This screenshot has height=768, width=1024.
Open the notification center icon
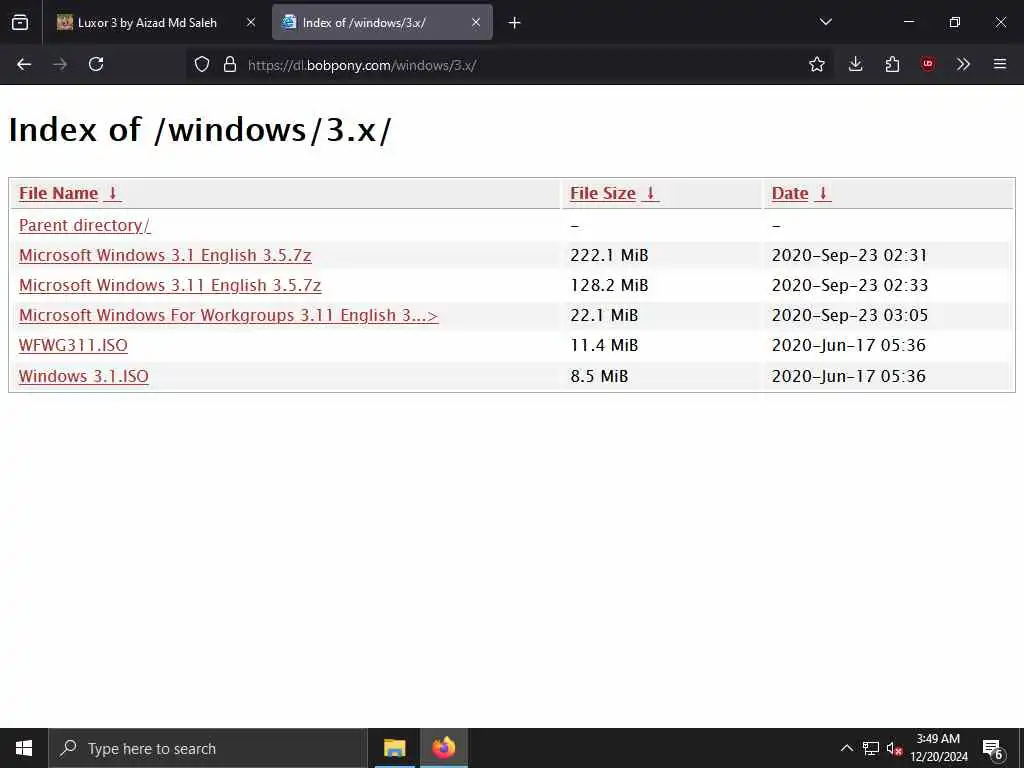(993, 750)
